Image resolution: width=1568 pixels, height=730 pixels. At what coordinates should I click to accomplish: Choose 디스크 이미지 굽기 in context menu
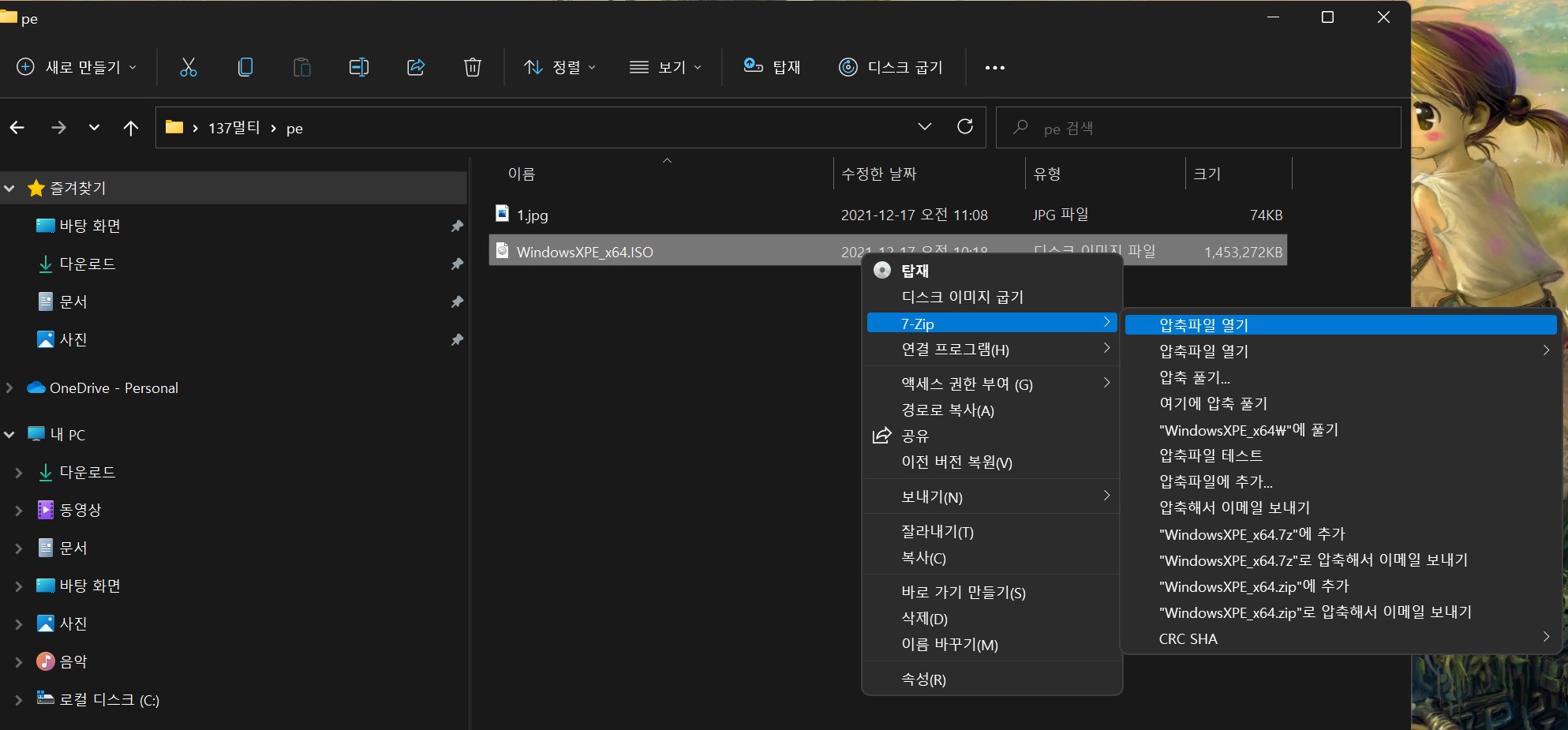point(962,297)
